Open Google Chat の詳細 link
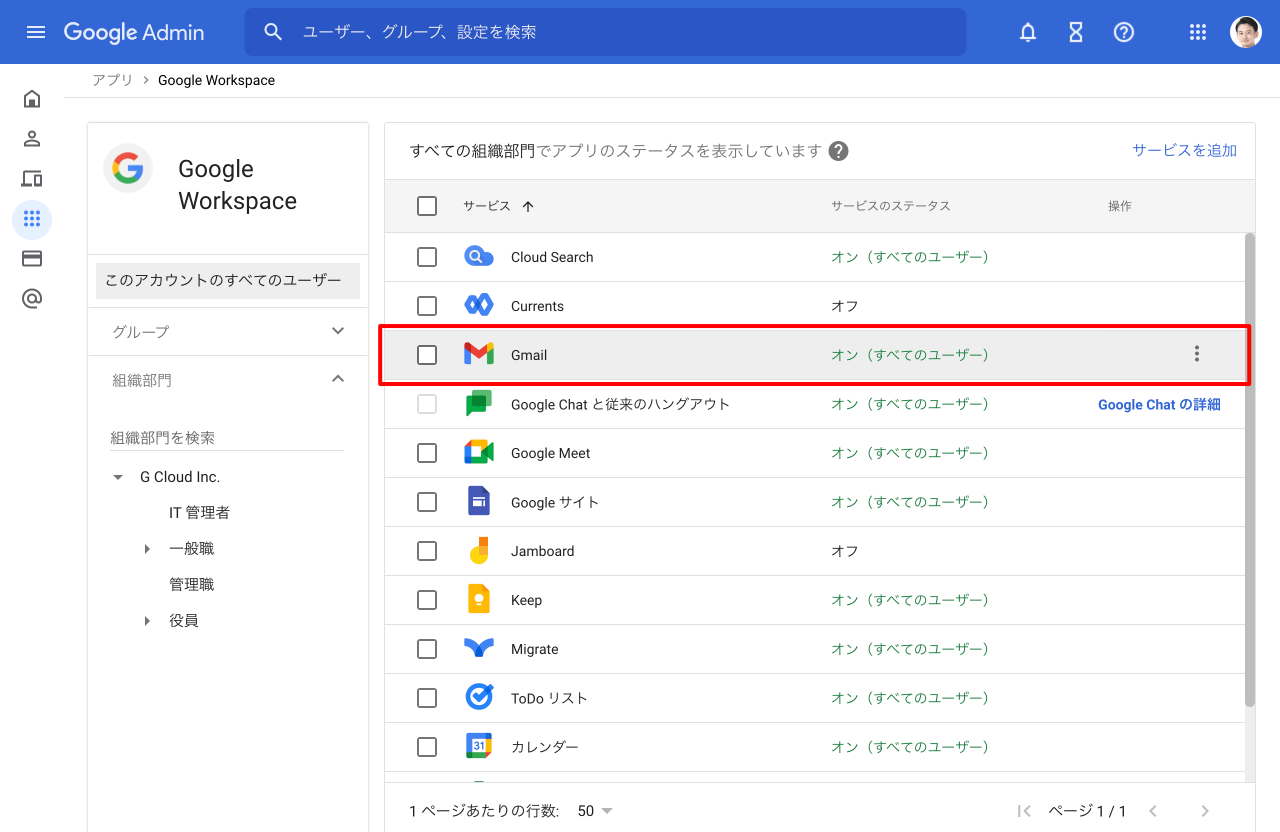1280x832 pixels. click(1159, 405)
